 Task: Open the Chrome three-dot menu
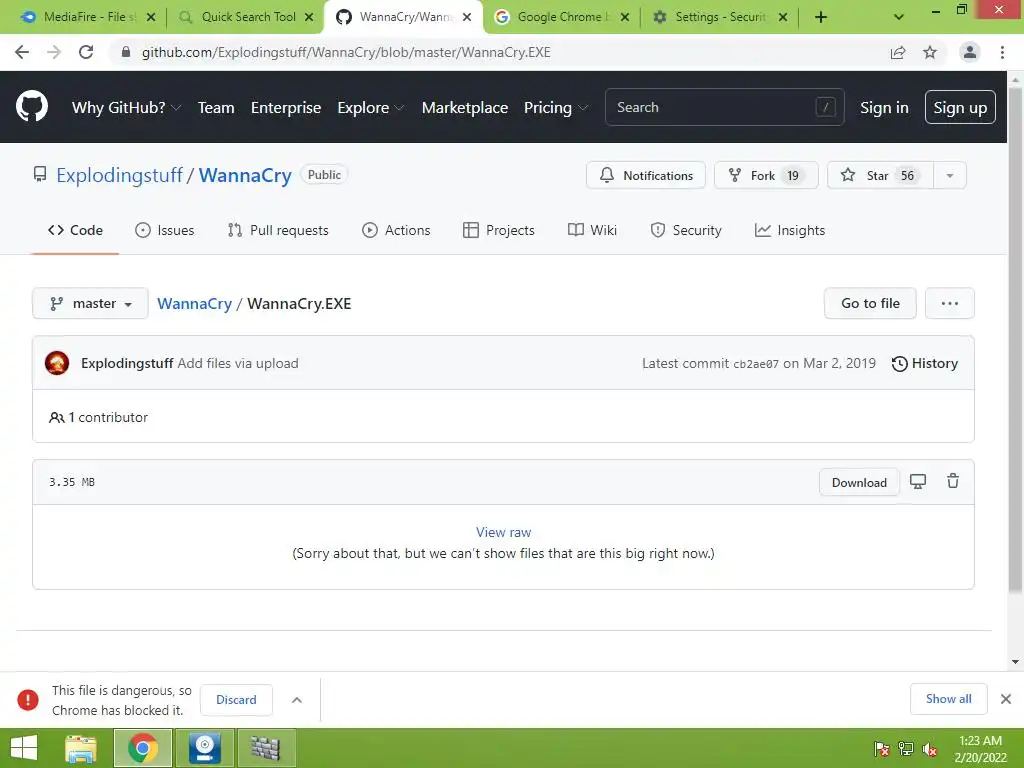1002,52
